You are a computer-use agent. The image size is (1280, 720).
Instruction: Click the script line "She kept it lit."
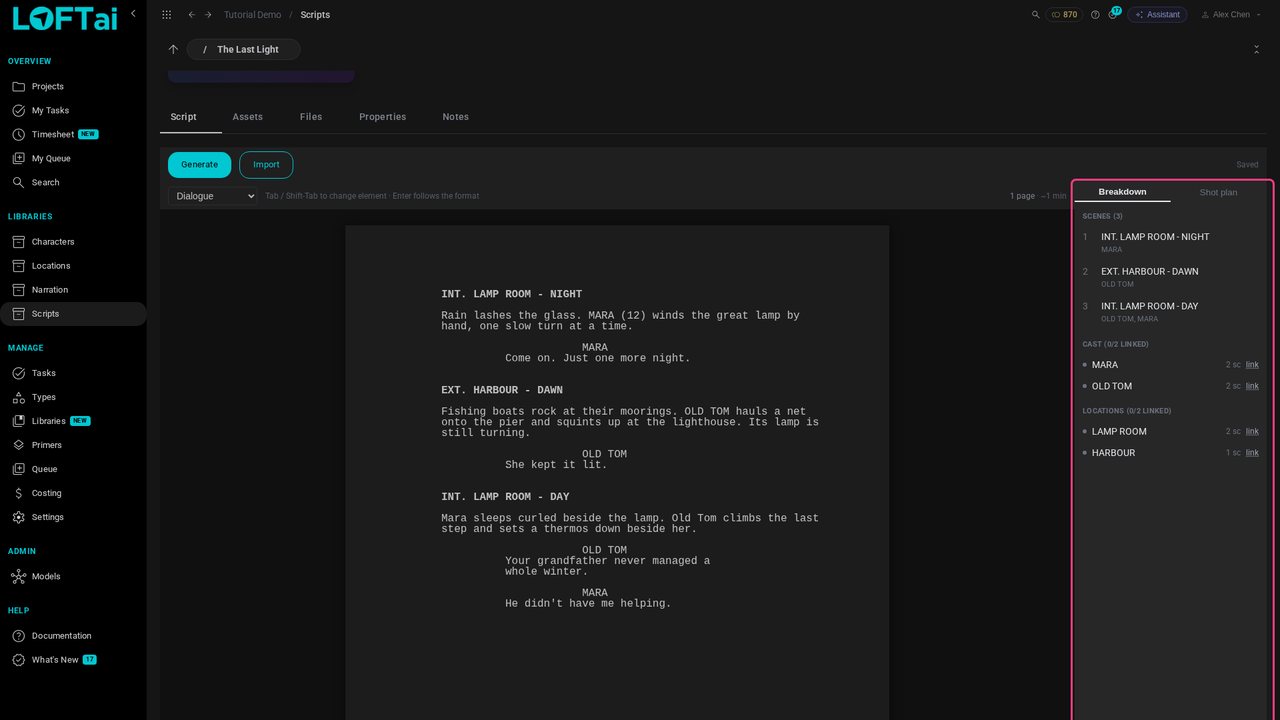[x=556, y=465]
